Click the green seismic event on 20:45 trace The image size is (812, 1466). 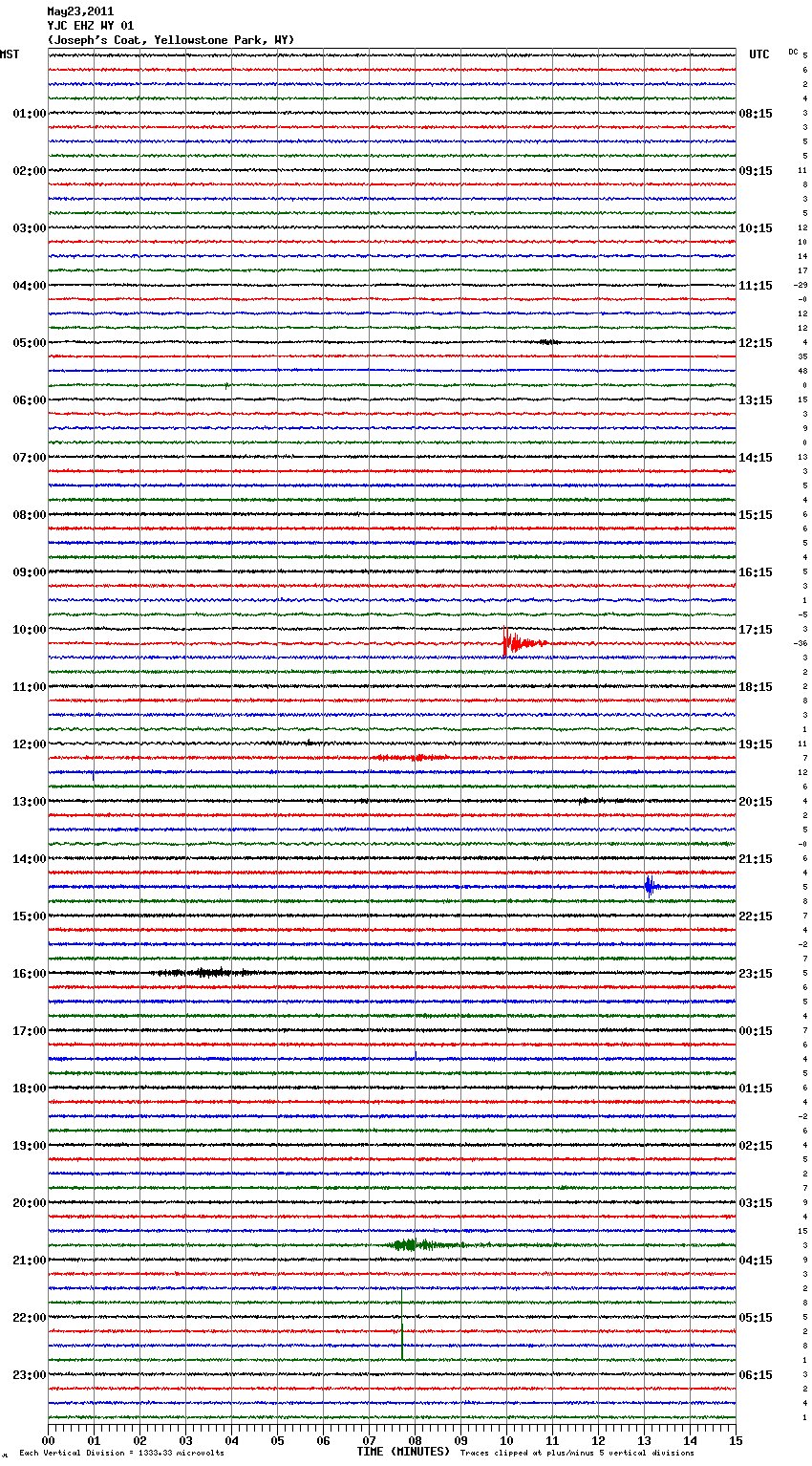point(416,1244)
